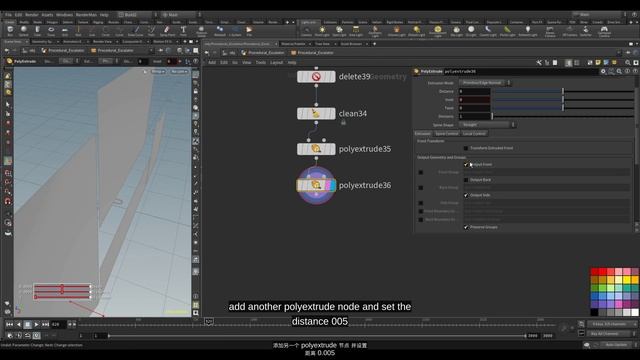The height and width of the screenshot is (360, 640).
Task: Select the Spray Paint shelf tool
Action: point(167,31)
